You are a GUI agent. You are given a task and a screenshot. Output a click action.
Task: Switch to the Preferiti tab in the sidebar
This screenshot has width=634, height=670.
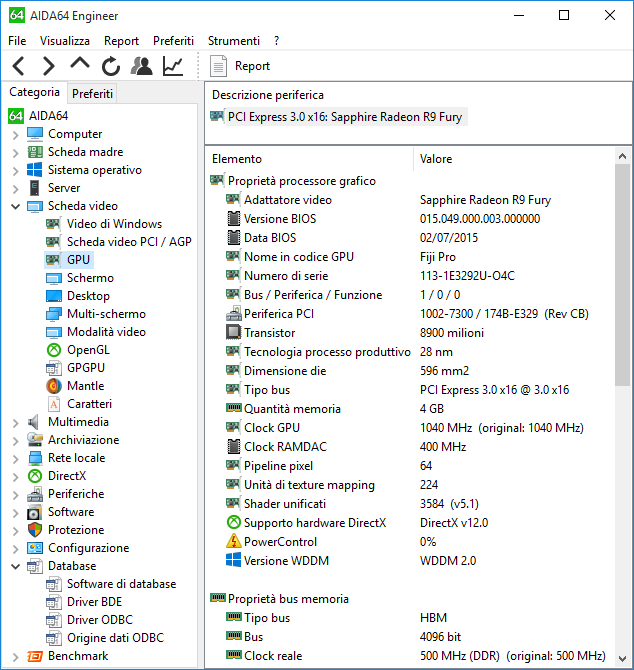(92, 93)
